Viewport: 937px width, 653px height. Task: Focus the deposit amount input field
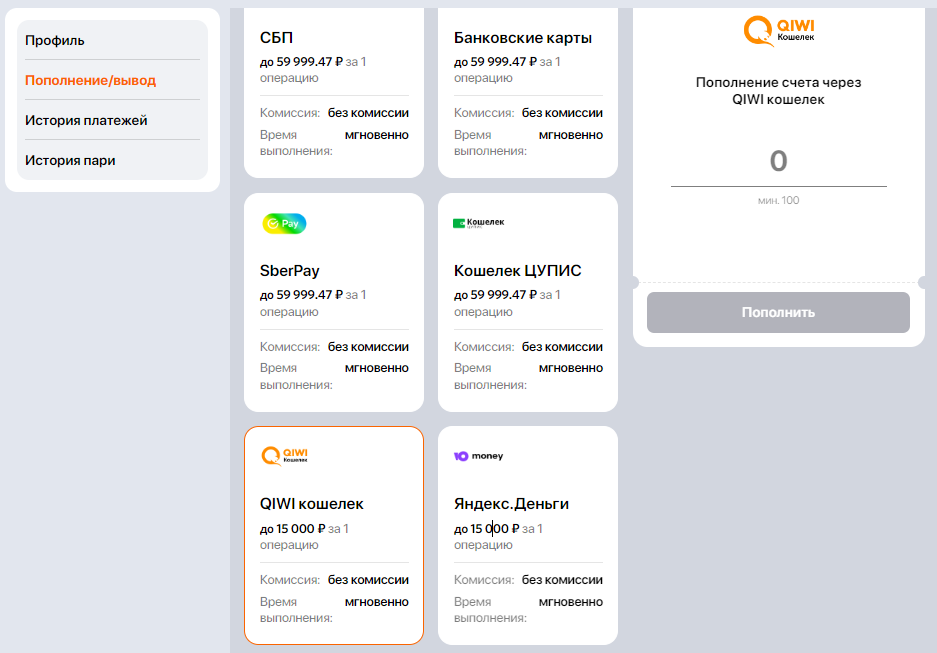(779, 161)
